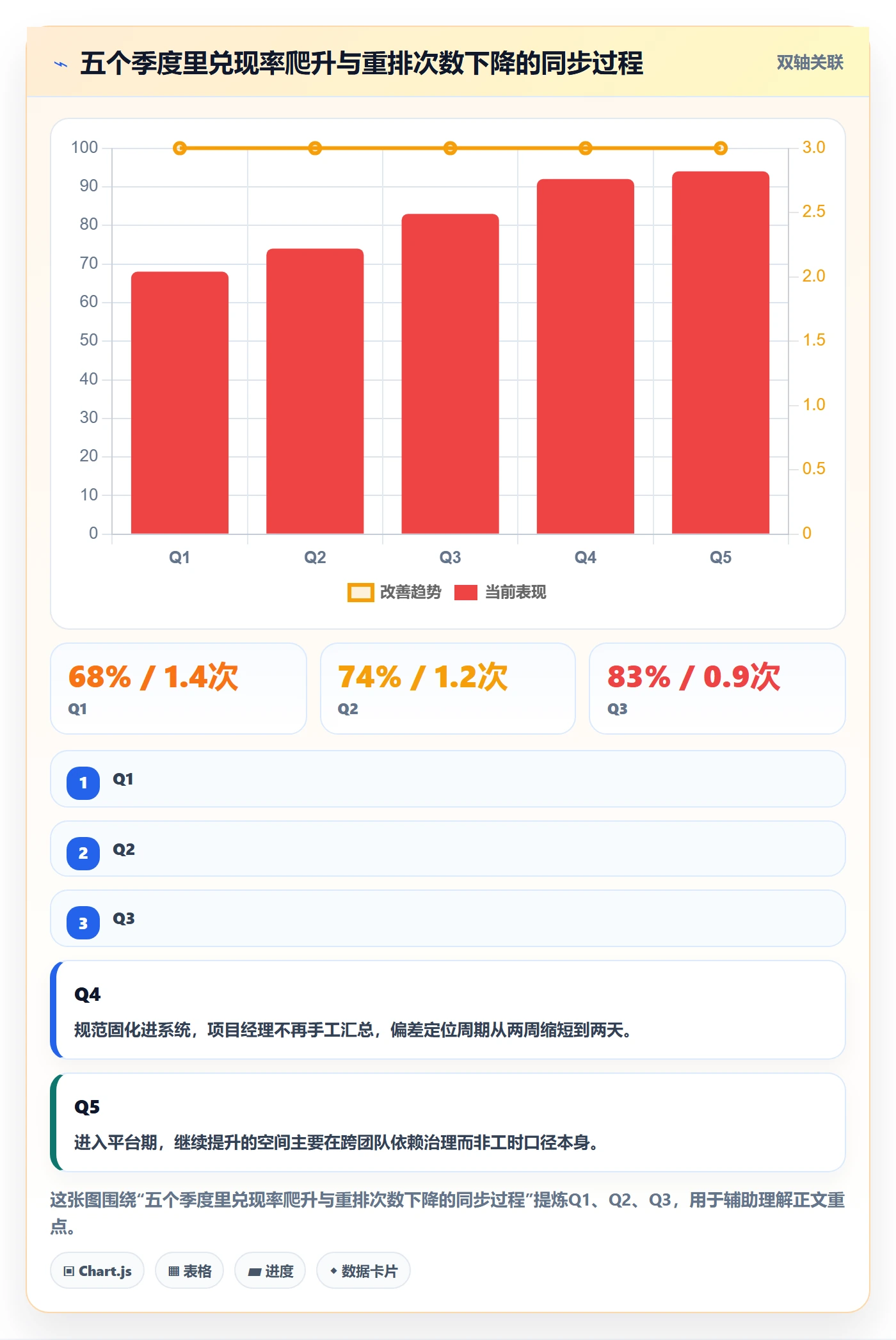Click the chart title 五个季度里兑现率爬升与重排次数下降的同步过程

[x=362, y=63]
